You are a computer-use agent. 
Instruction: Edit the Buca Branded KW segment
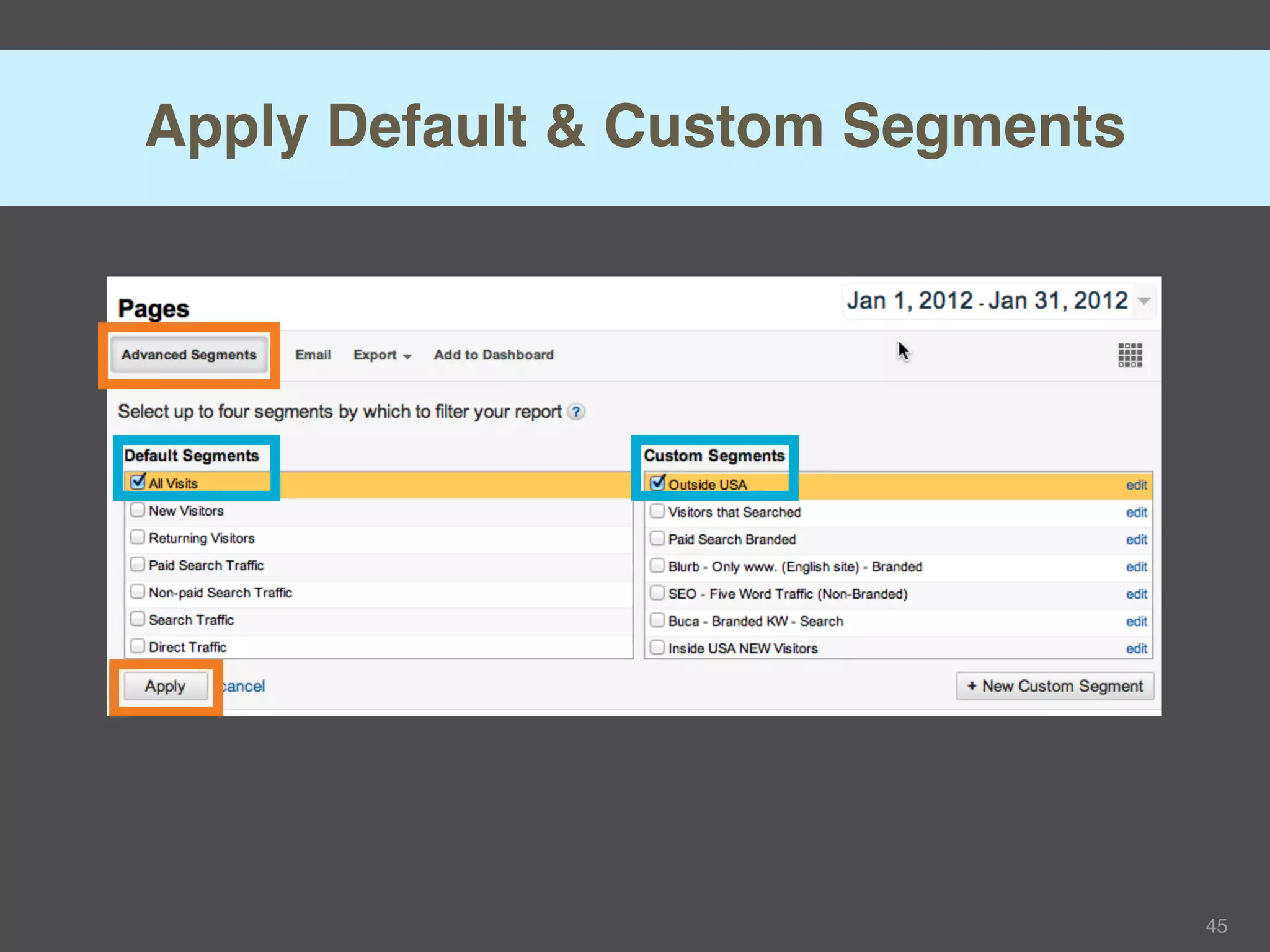pyautogui.click(x=1136, y=622)
